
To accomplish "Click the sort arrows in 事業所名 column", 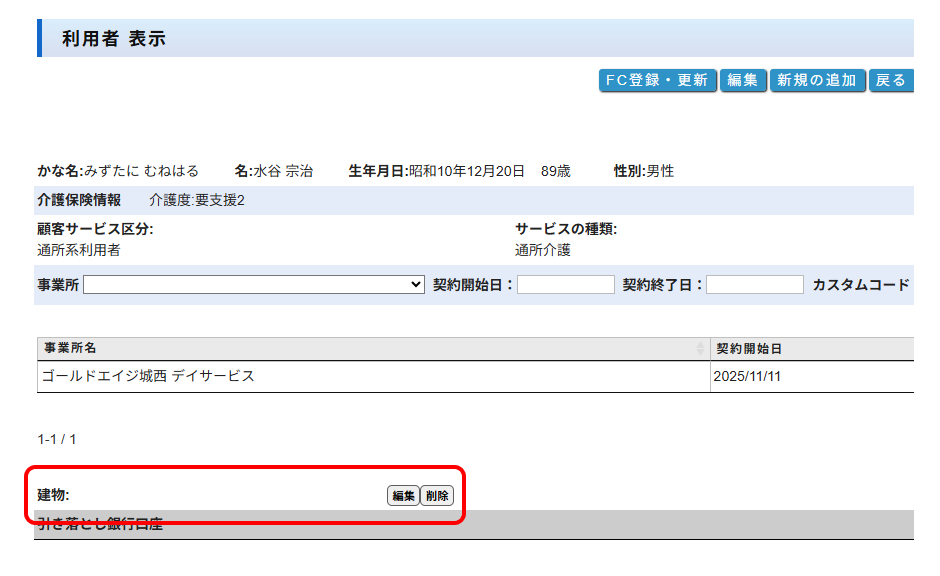I will pyautogui.click(x=700, y=348).
